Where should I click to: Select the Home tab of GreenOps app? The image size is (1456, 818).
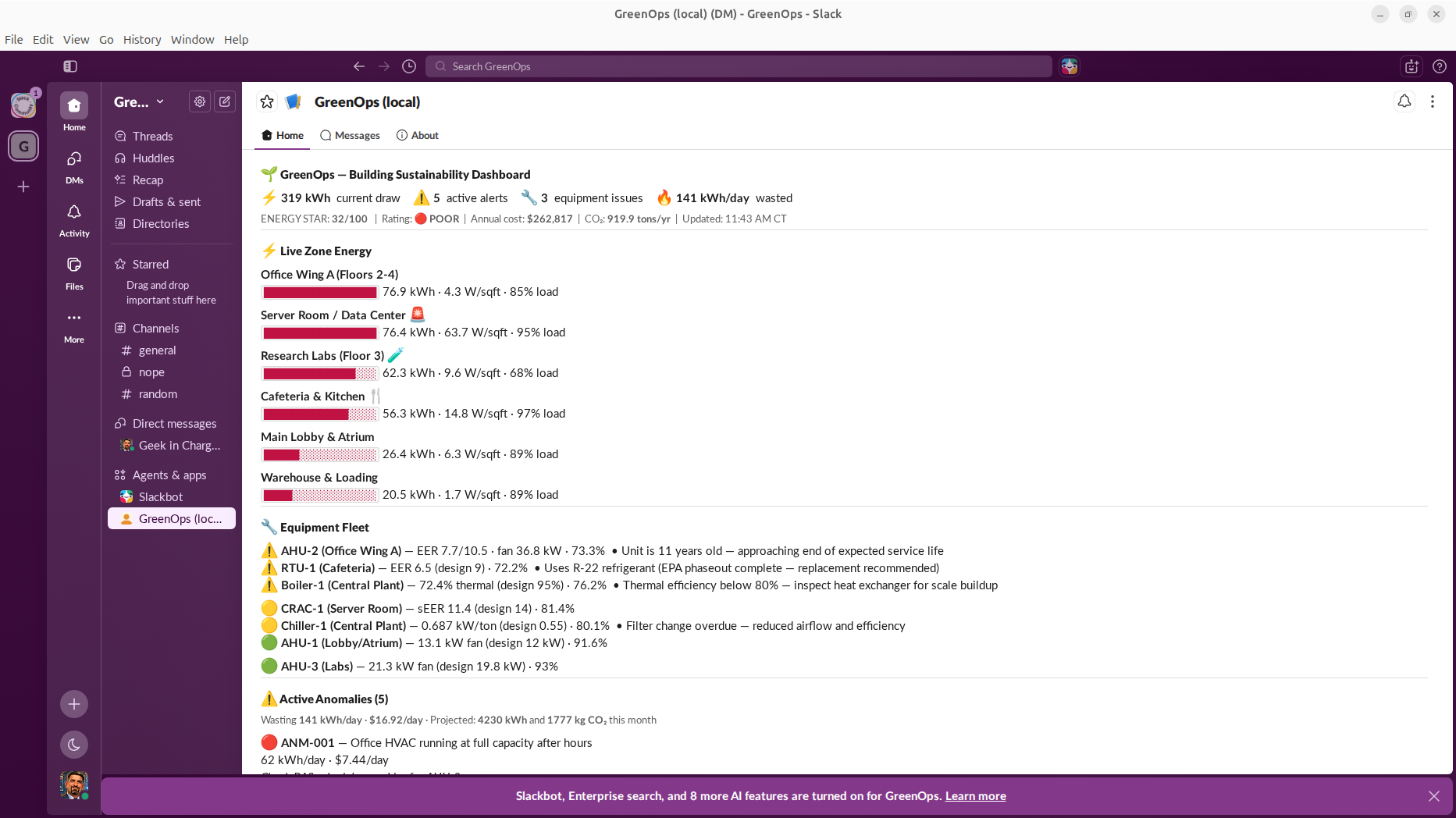[x=283, y=136]
